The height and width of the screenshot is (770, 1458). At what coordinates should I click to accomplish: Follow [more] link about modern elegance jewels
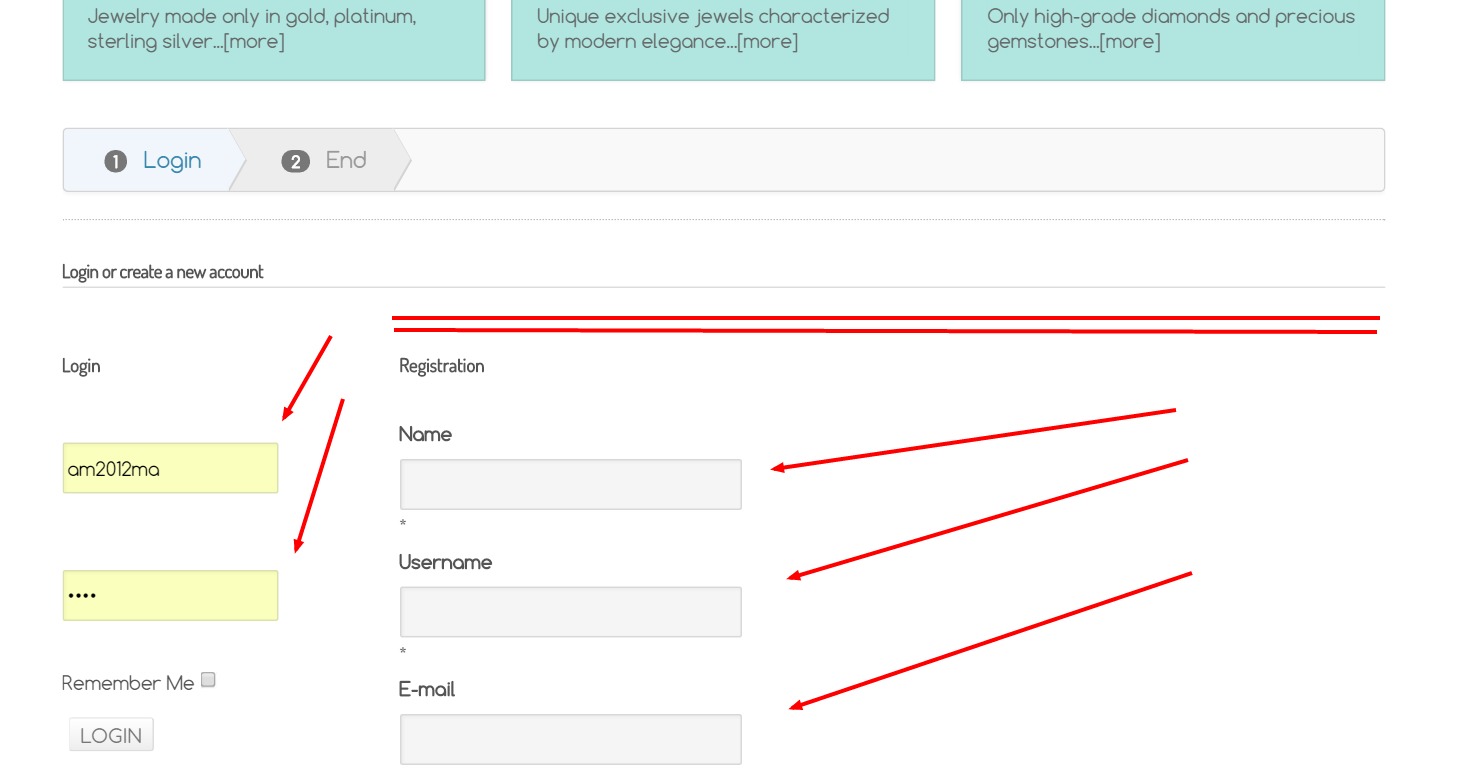767,41
